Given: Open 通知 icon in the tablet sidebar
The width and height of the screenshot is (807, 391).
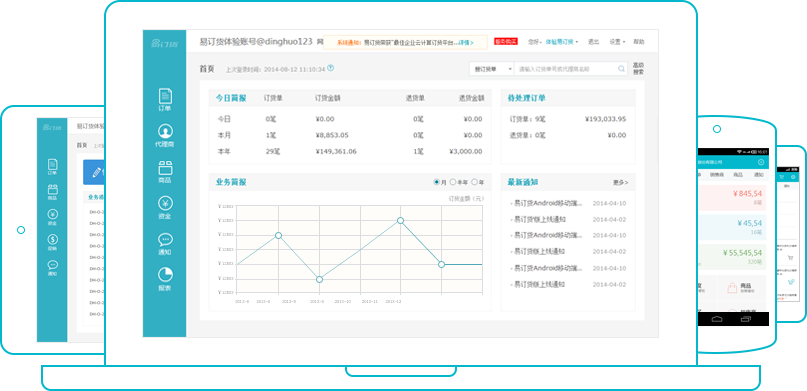Looking at the screenshot, I should coord(52,269).
